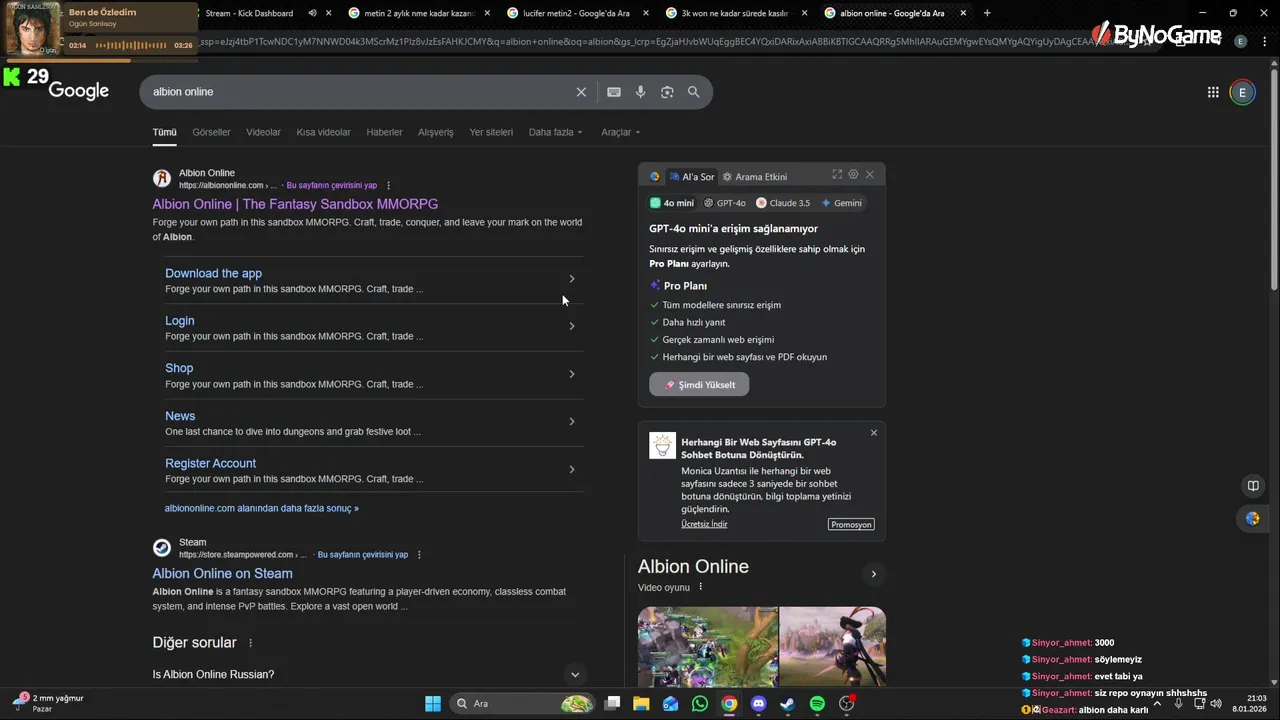Open 'Albion Online | The Fantasy Sandbox MMORPG' link
Viewport: 1280px width, 720px height.
(x=295, y=204)
